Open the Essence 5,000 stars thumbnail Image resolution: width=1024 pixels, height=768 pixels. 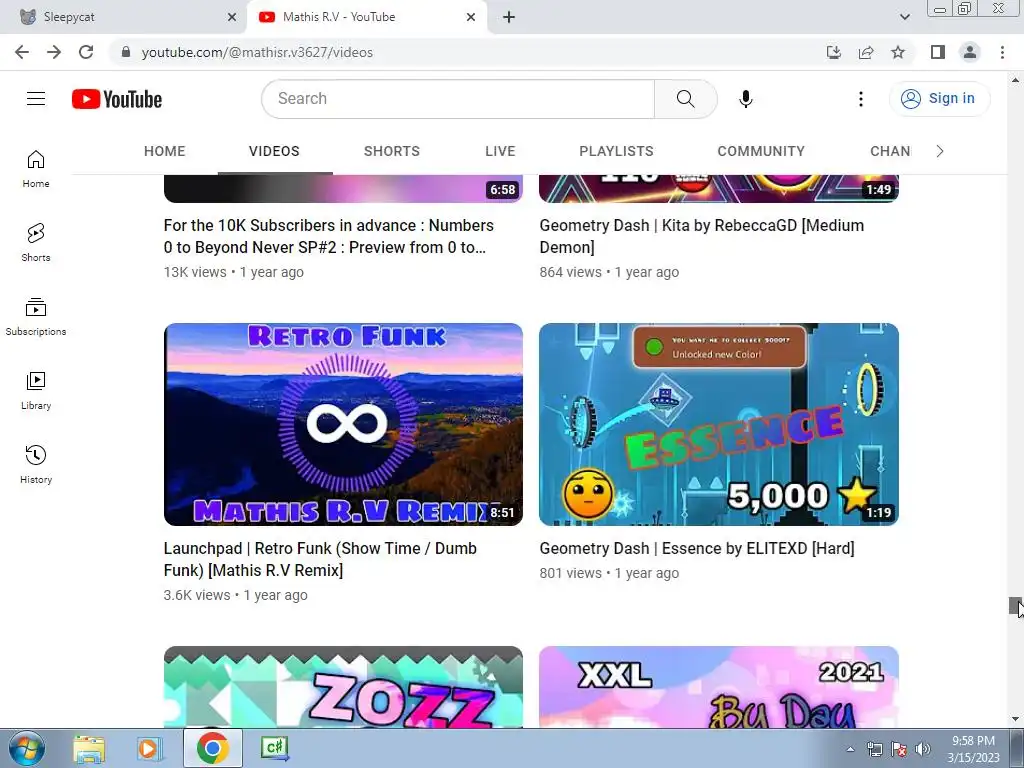pos(719,424)
